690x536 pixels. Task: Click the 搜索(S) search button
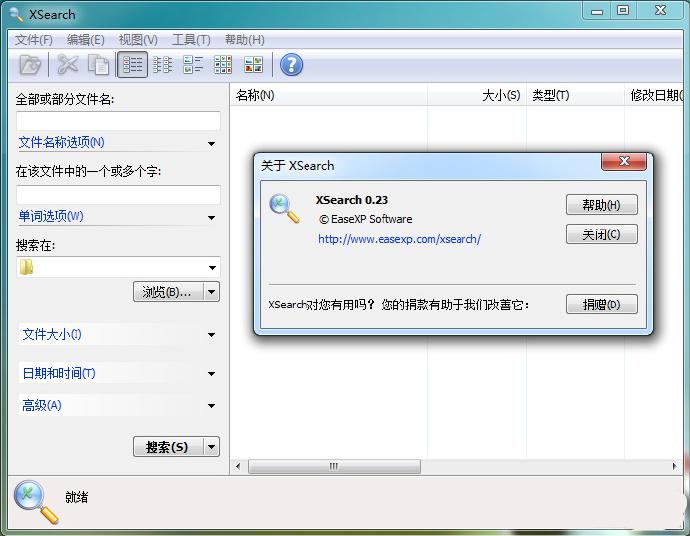pos(169,447)
